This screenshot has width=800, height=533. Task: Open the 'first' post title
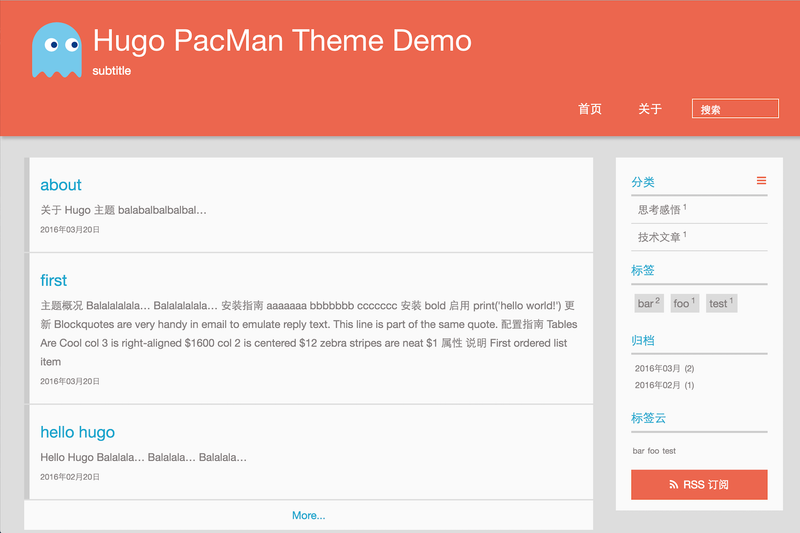(x=54, y=280)
